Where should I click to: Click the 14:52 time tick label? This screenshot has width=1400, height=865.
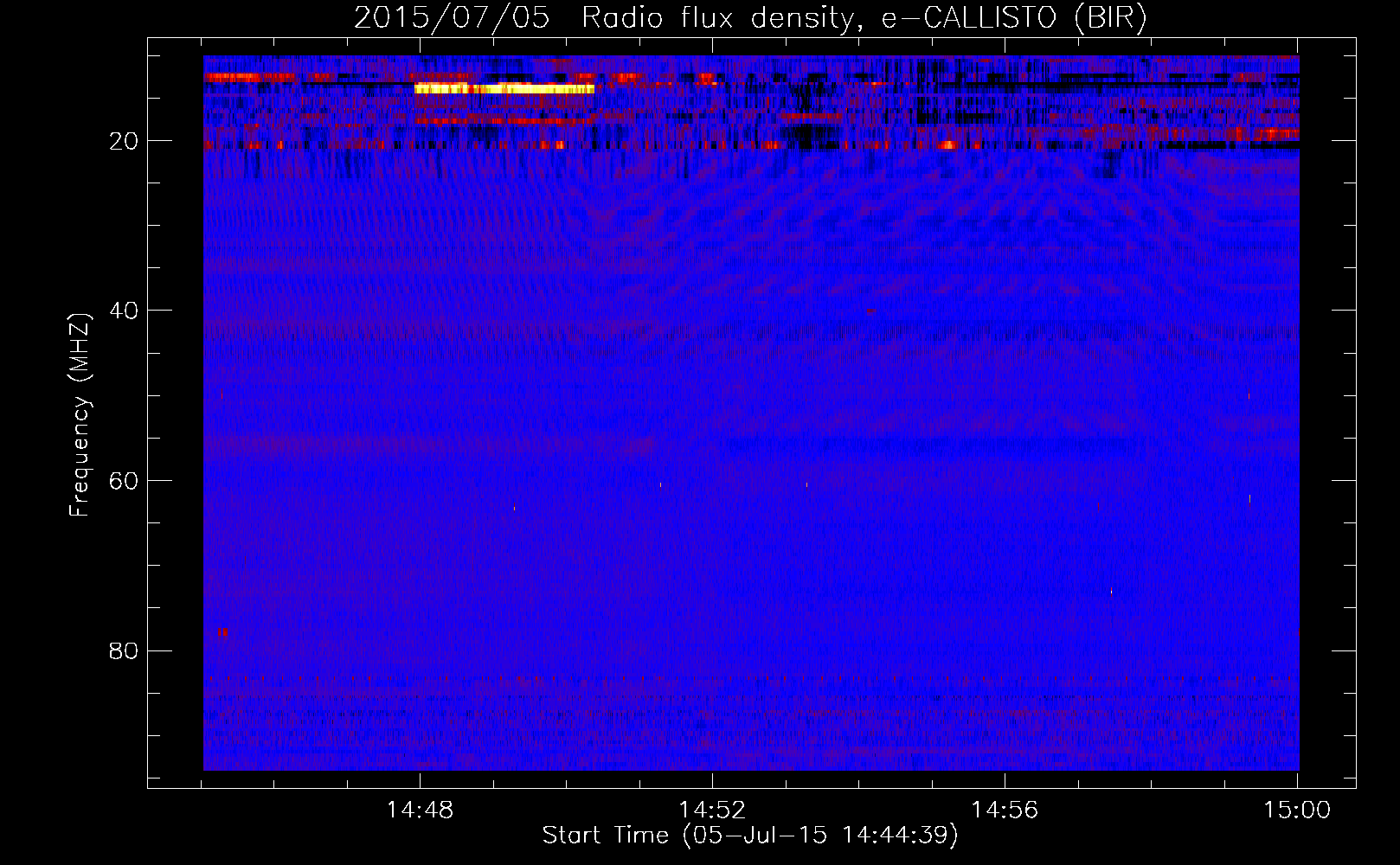click(x=712, y=810)
